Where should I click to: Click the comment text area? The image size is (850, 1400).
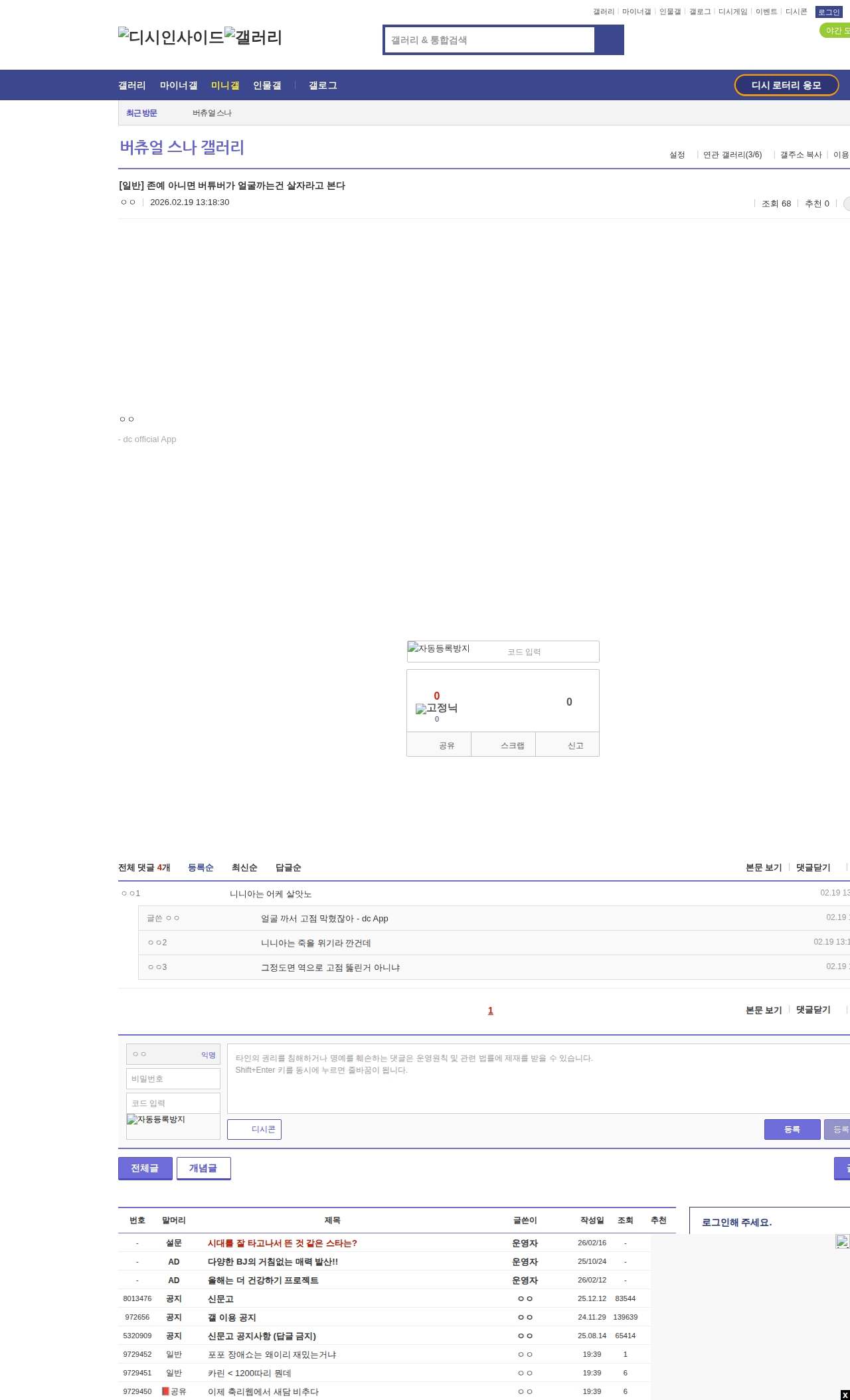coord(539,1079)
